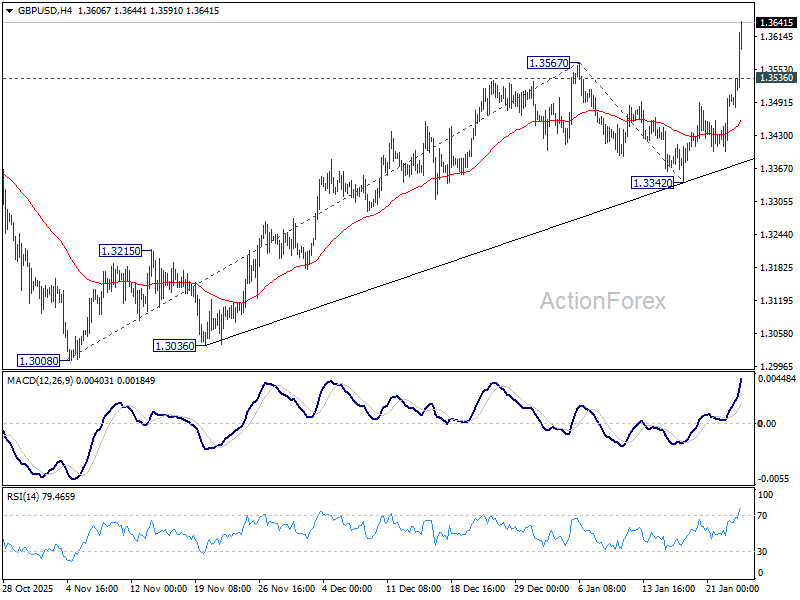Click the ActionForex watermark text
800x600 pixels.
point(604,297)
